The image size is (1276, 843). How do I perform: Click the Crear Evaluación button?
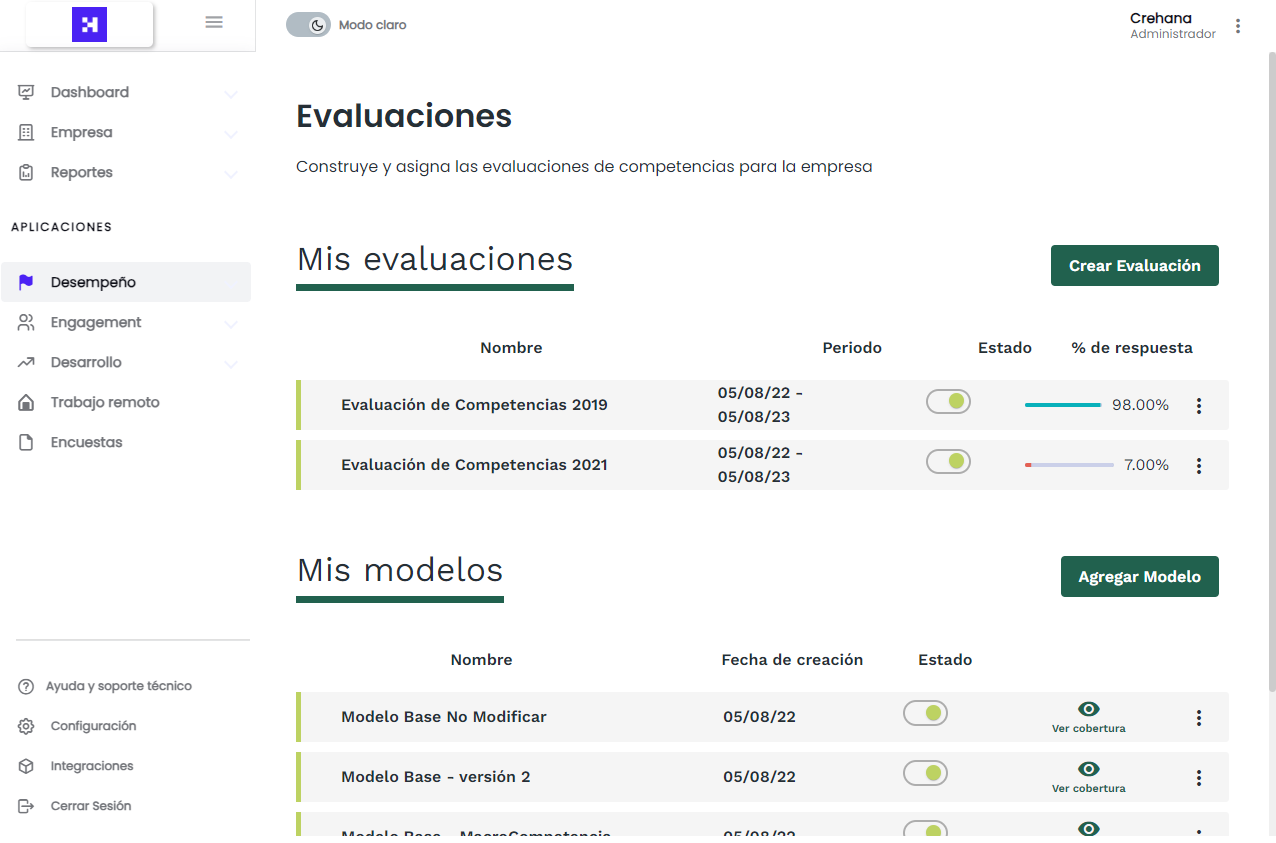pyautogui.click(x=1134, y=265)
